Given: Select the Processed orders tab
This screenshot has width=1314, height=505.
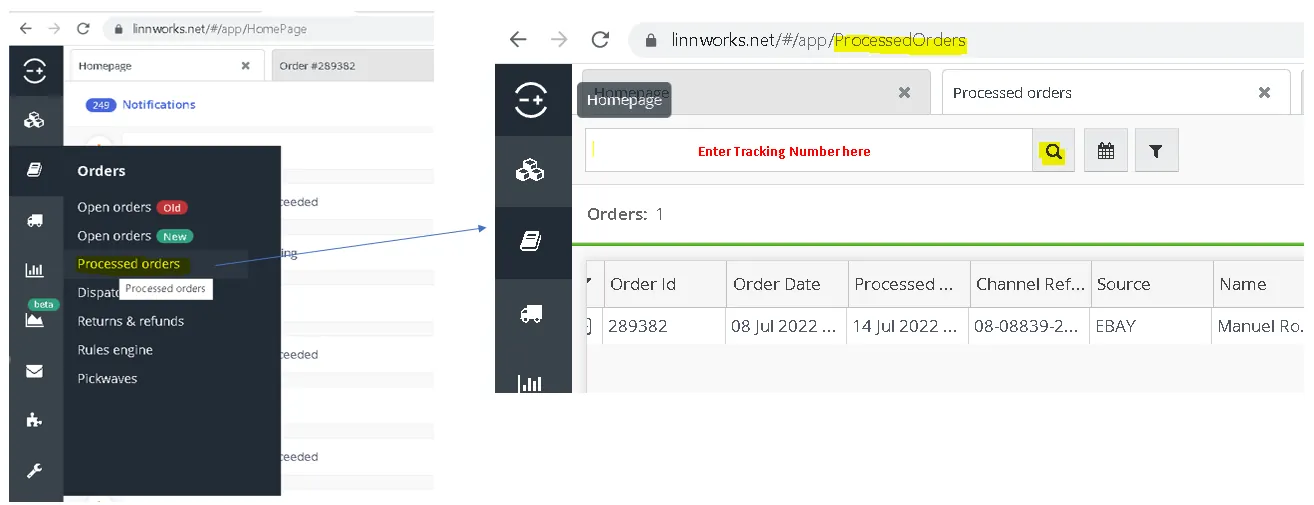Looking at the screenshot, I should 1115,92.
